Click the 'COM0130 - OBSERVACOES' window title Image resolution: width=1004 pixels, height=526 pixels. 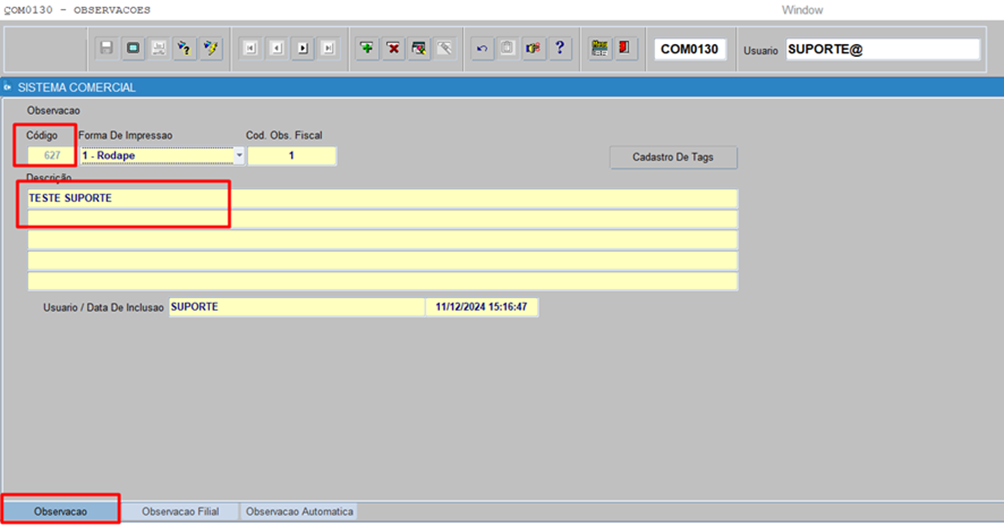77,10
